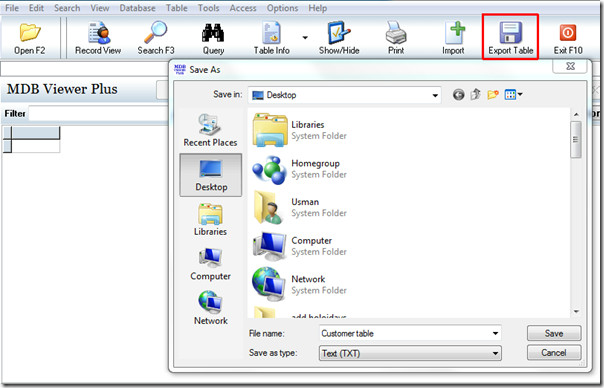Open the Save as type Text (TXT) combo
The height and width of the screenshot is (388, 604).
(x=410, y=353)
